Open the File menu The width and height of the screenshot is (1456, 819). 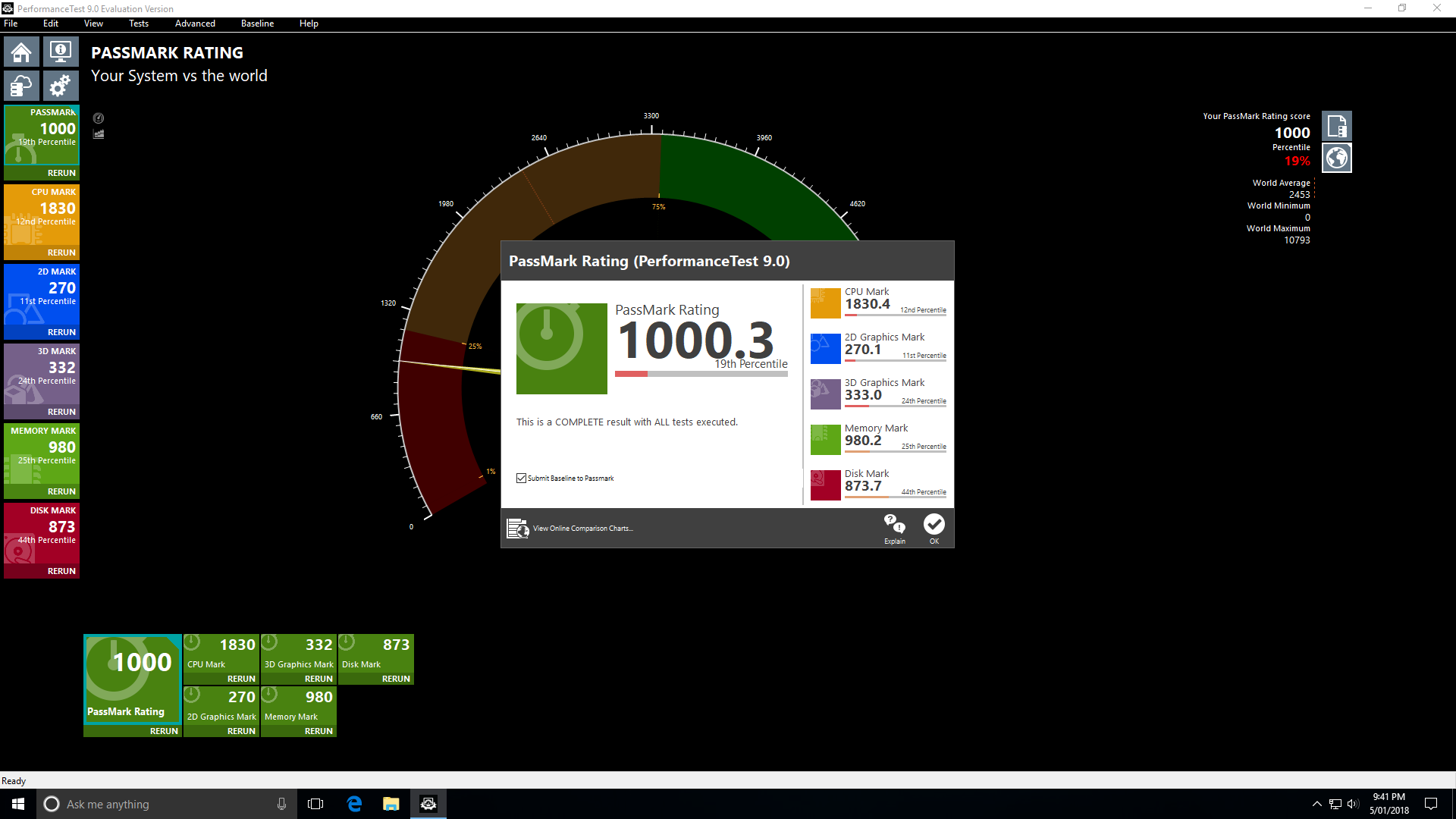[x=11, y=24]
